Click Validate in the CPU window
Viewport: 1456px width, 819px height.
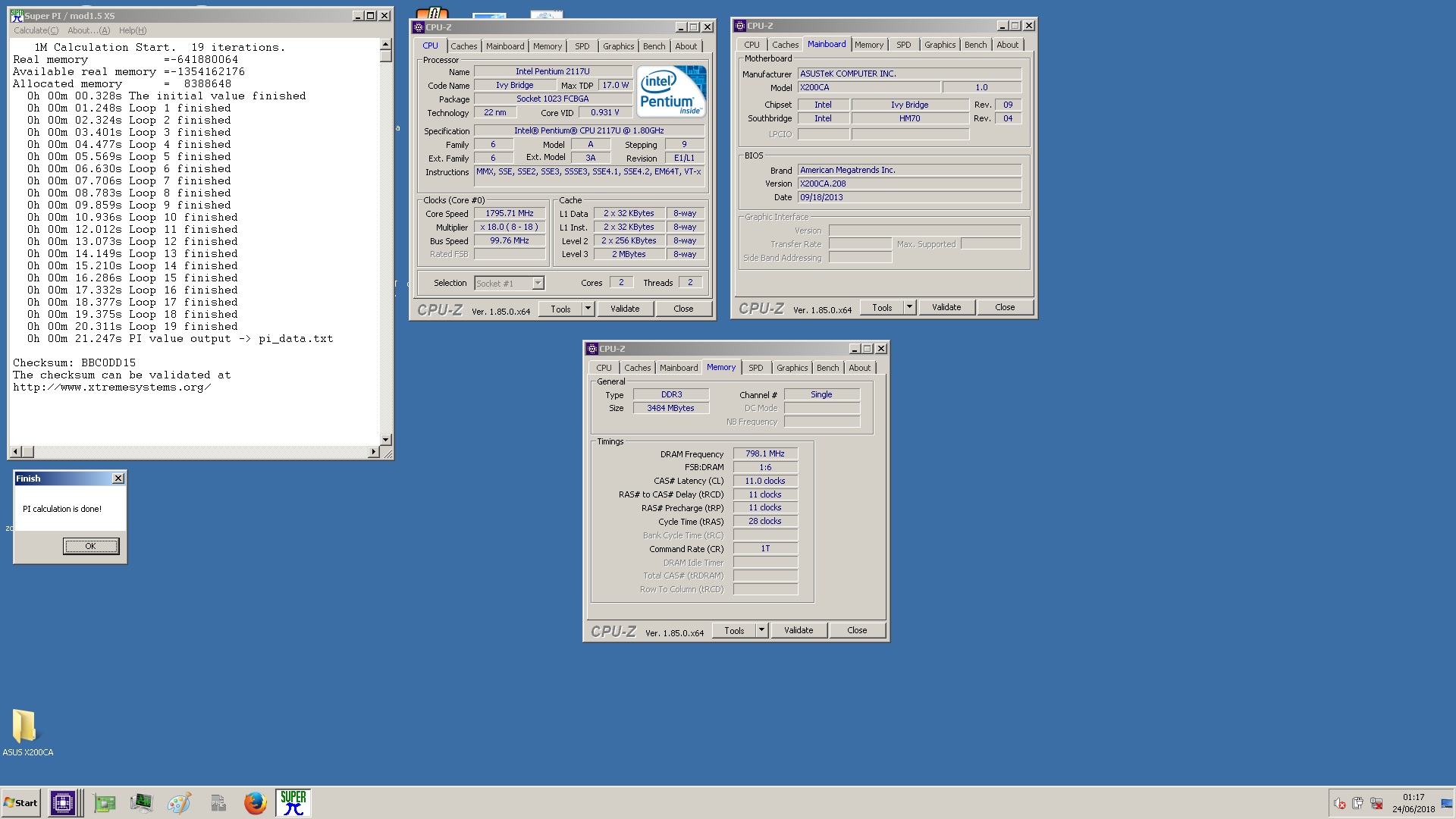(x=625, y=309)
